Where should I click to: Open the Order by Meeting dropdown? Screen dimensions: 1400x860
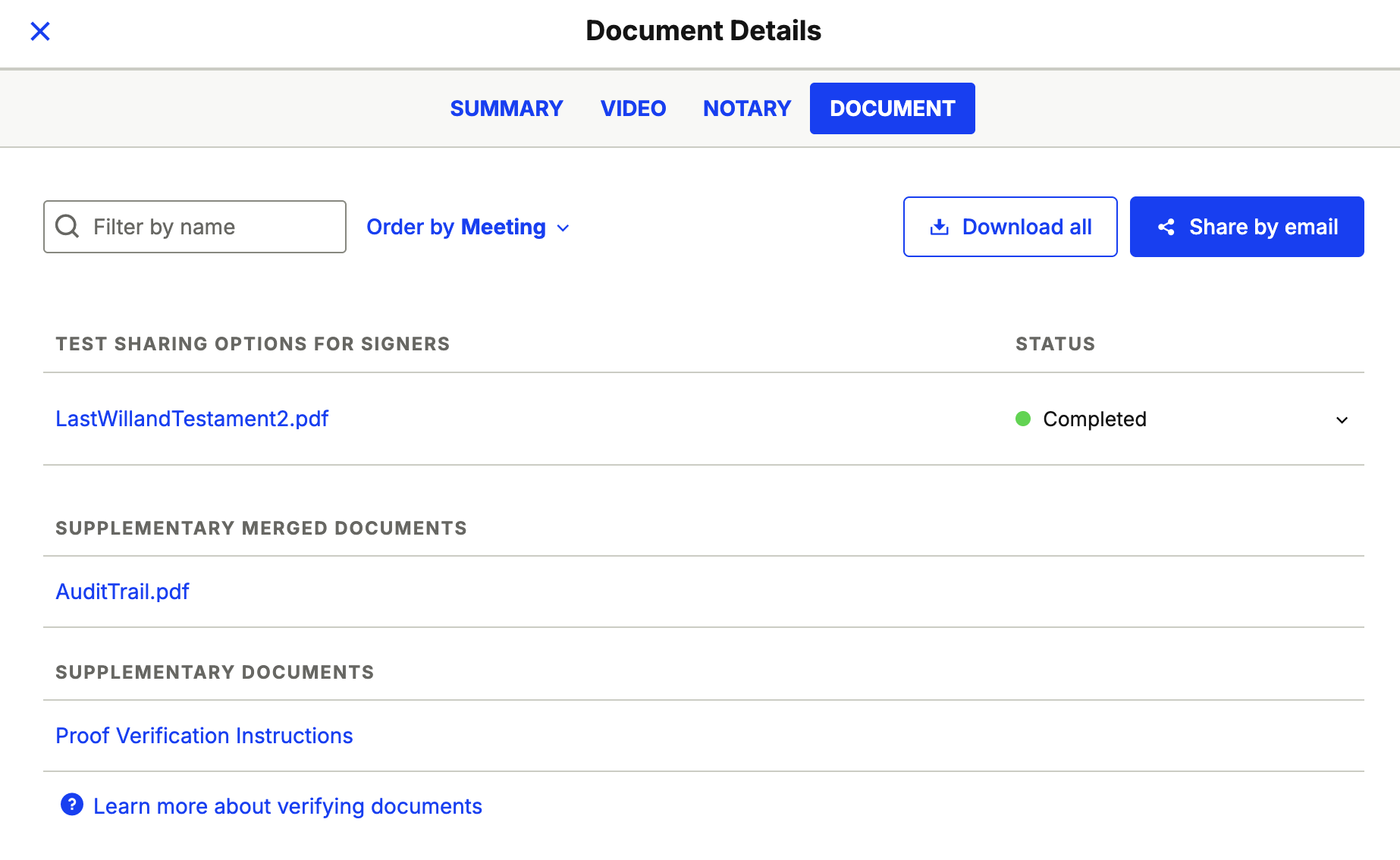point(457,227)
